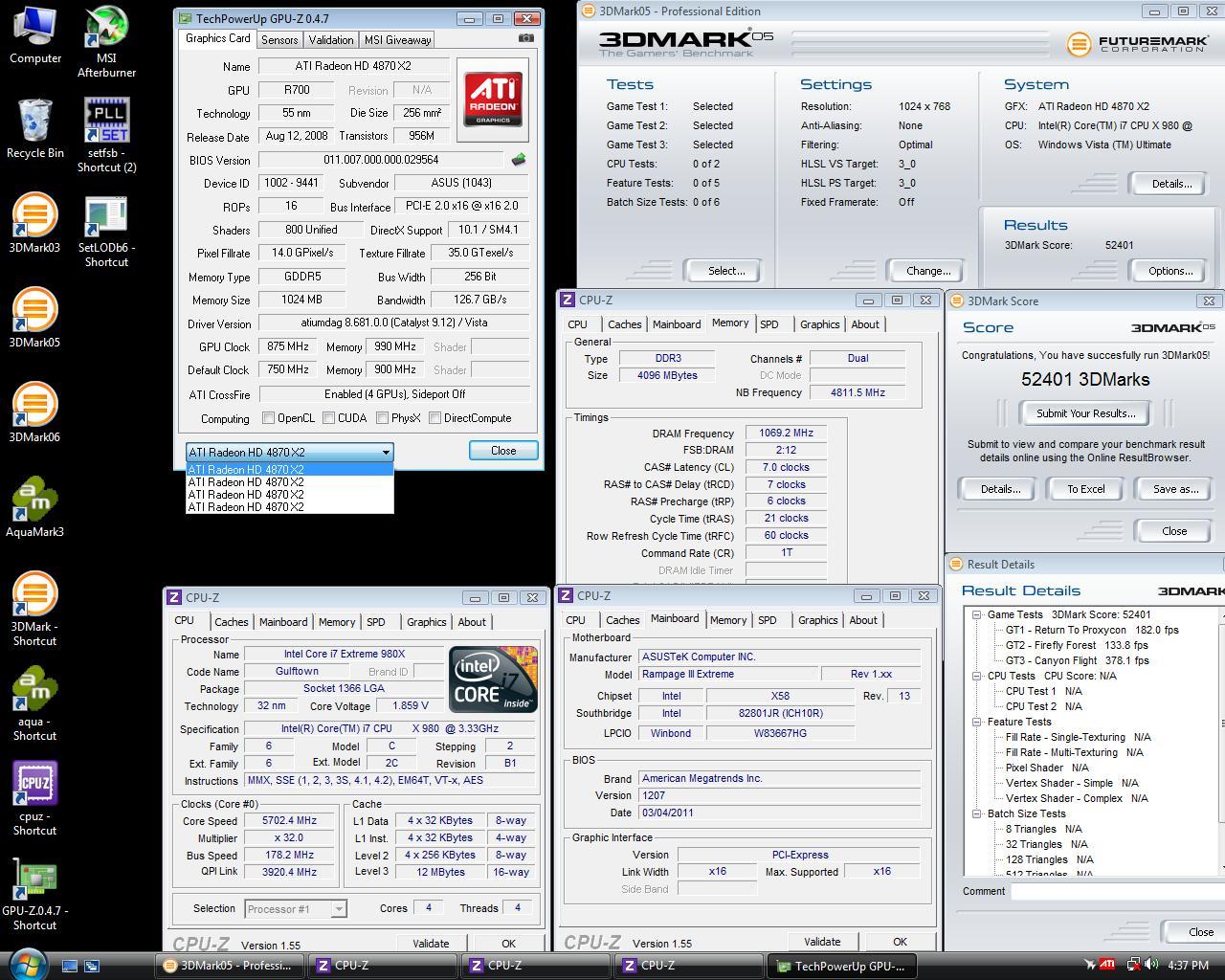Click the Result Details vertical scrollbar

tap(1221, 742)
